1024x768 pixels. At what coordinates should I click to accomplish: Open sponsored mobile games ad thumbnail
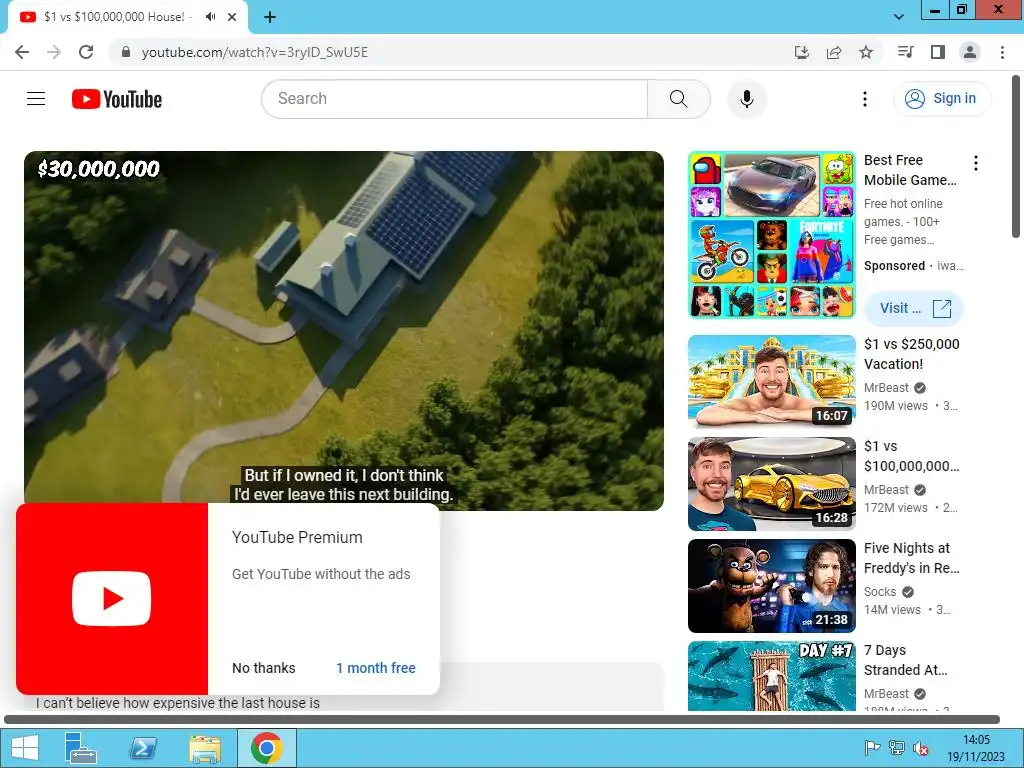771,235
